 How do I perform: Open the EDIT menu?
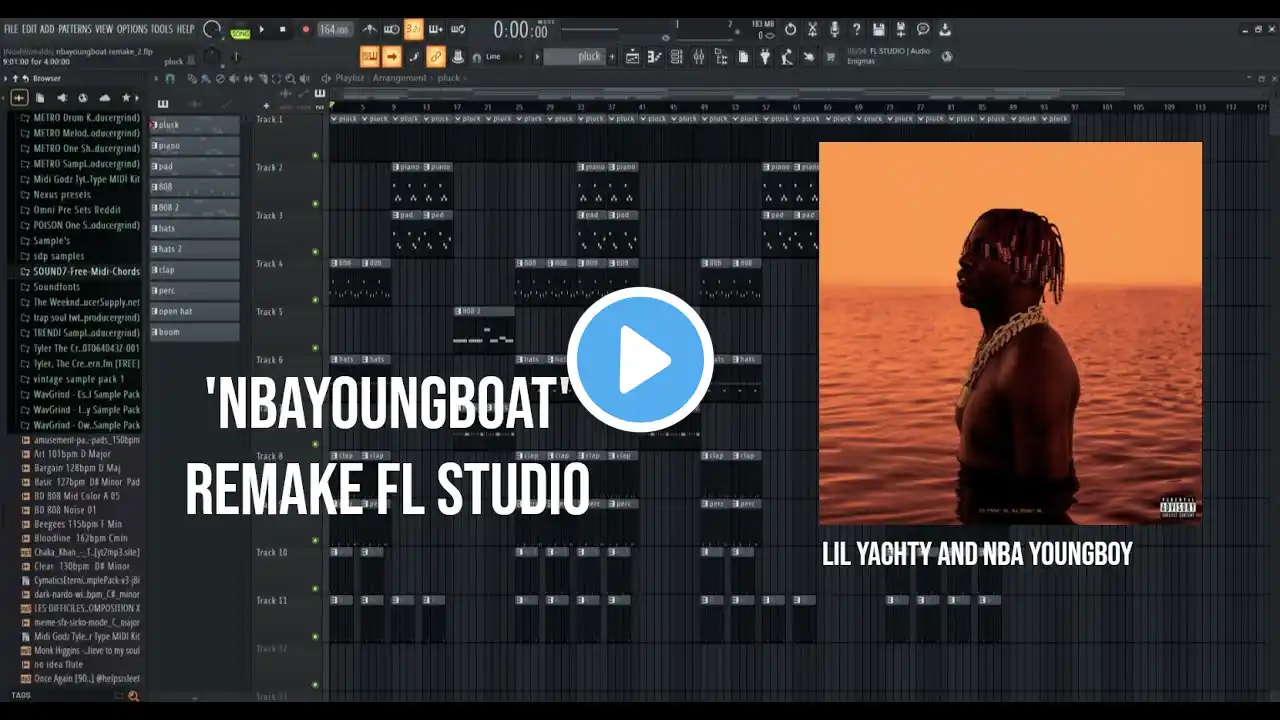click(29, 29)
